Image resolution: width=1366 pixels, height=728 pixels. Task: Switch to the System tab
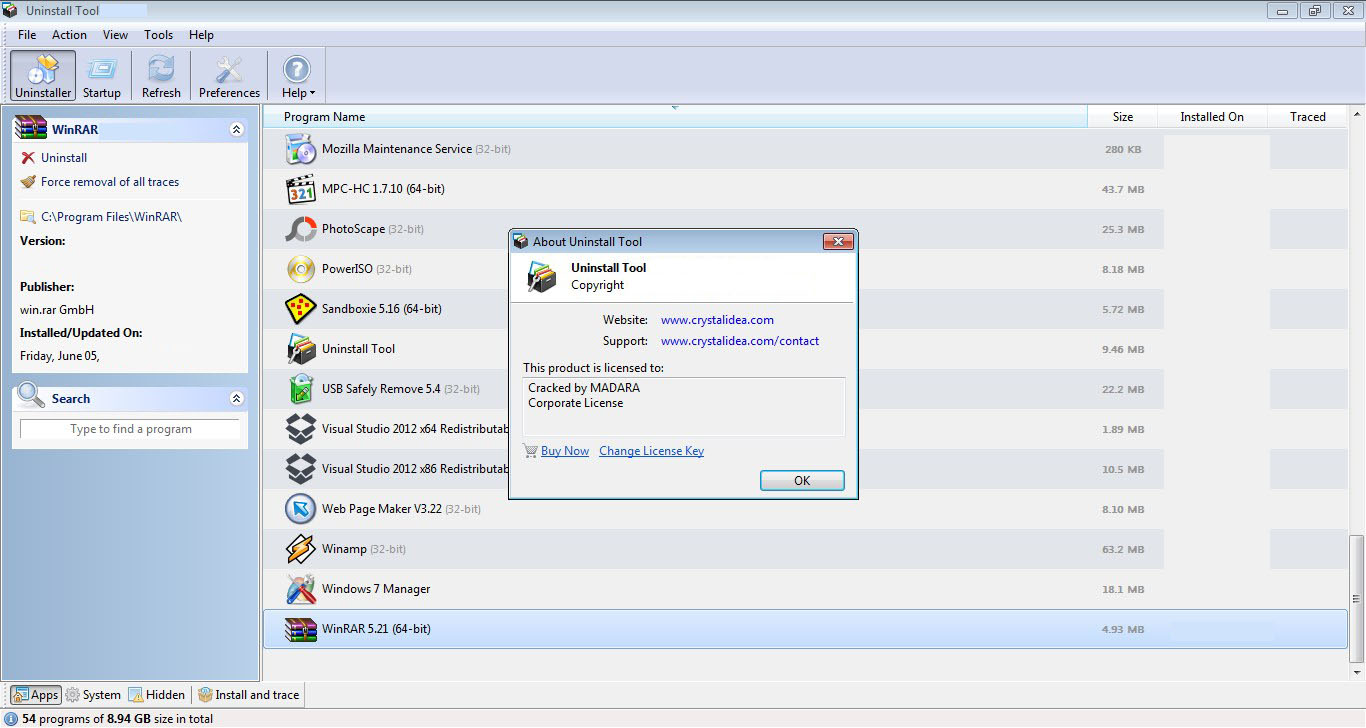[x=93, y=695]
